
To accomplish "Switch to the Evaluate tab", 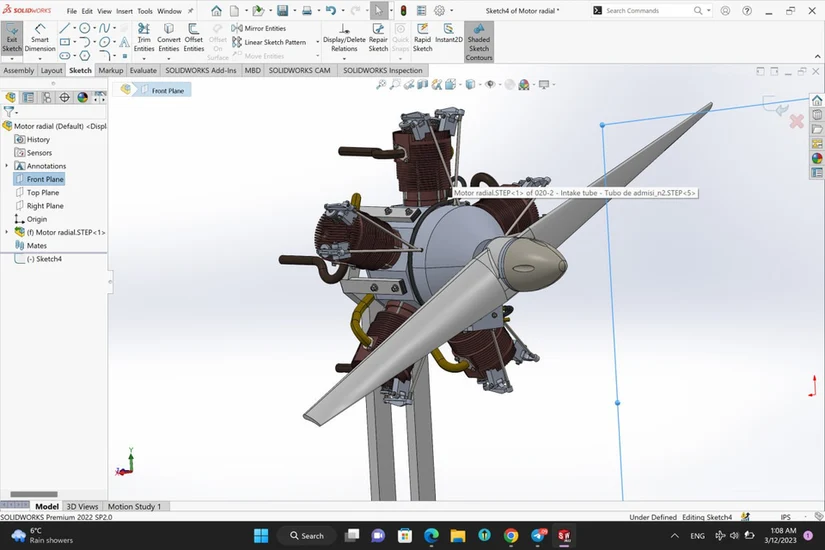I will (143, 71).
